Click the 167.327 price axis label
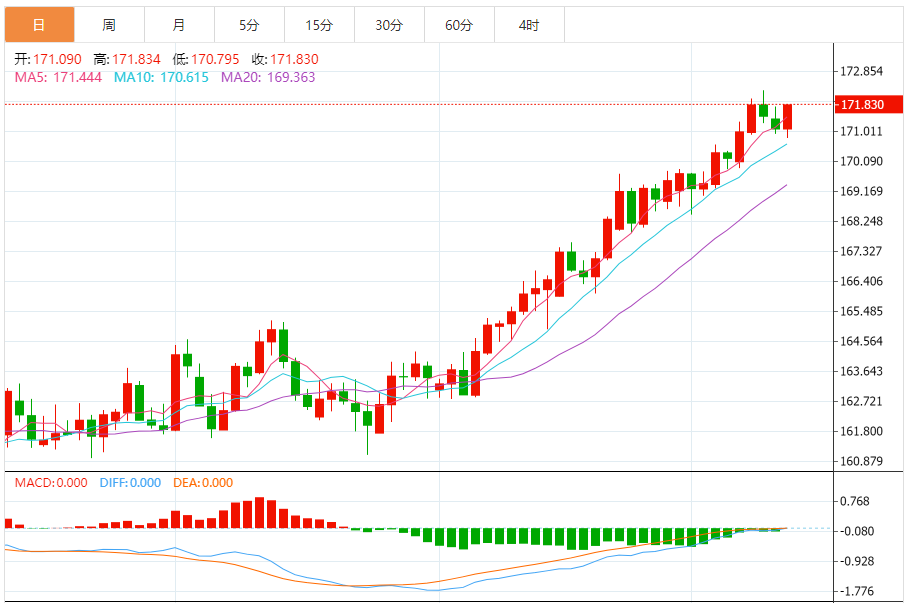The width and height of the screenshot is (908, 603). tap(862, 251)
